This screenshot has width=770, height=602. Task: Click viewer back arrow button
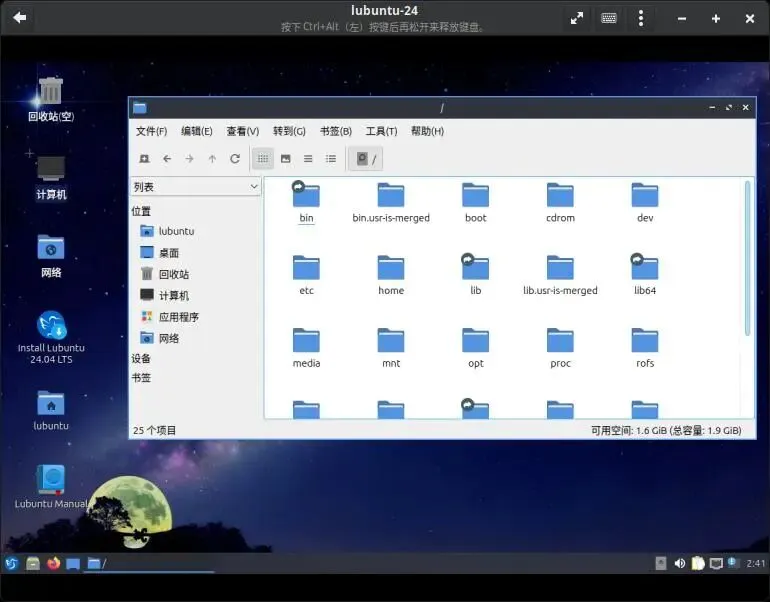tap(20, 18)
